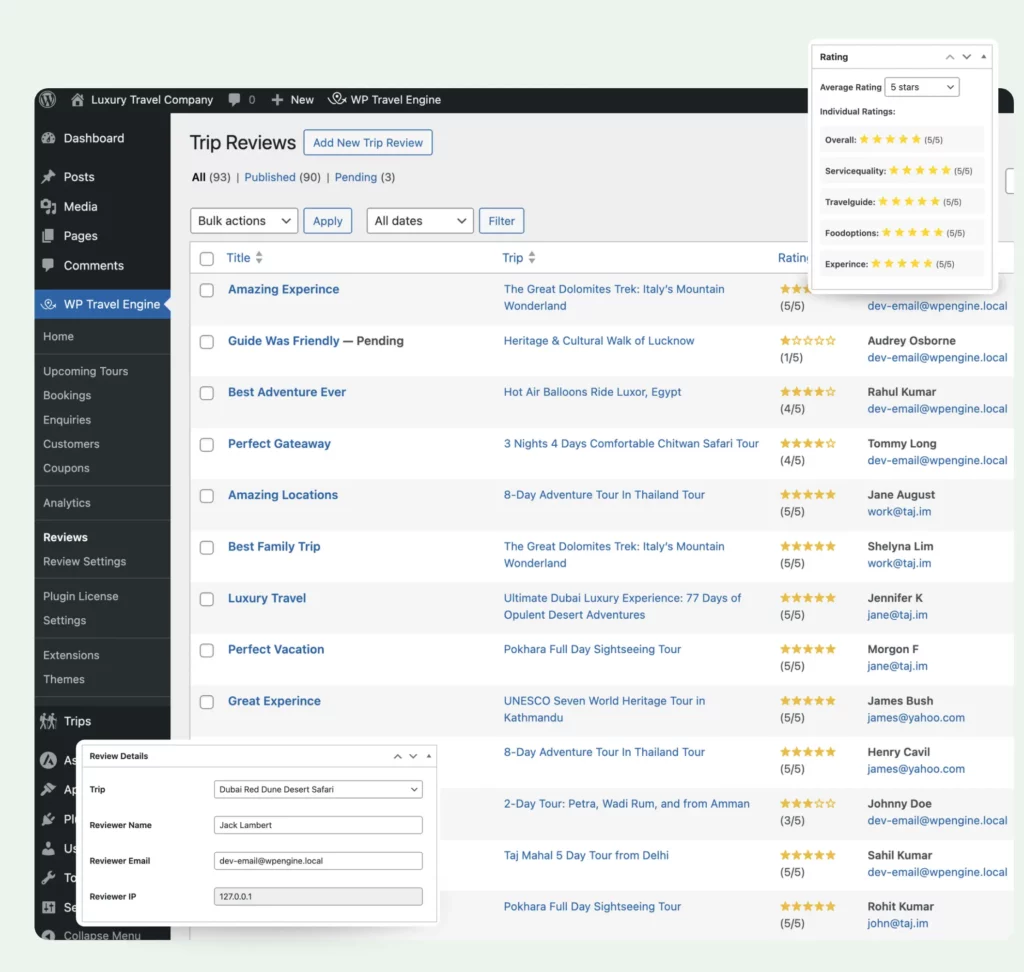Open the All dates dropdown
Image resolution: width=1024 pixels, height=972 pixels.
point(420,221)
